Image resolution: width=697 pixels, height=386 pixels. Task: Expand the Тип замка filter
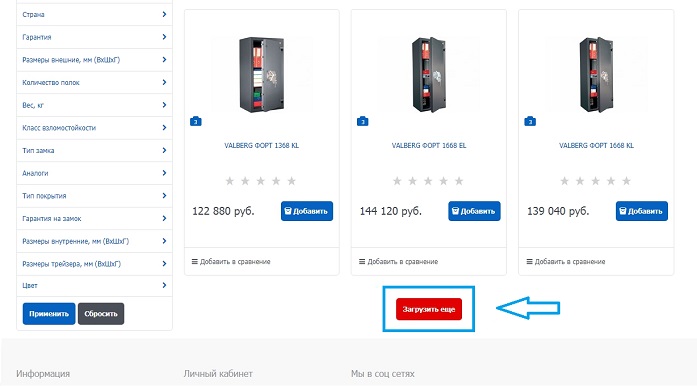[x=94, y=150]
